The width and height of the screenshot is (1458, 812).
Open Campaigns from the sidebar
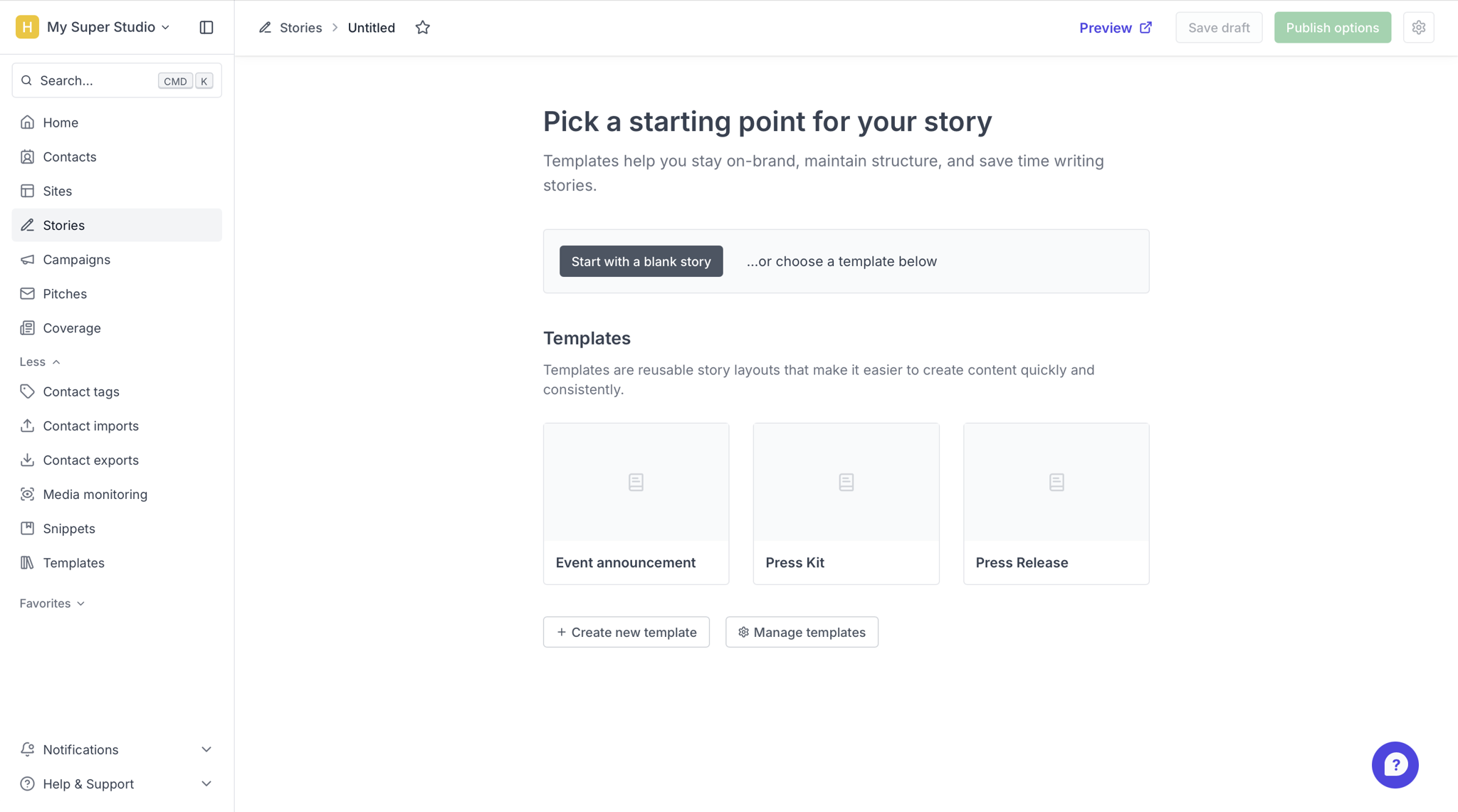point(76,259)
